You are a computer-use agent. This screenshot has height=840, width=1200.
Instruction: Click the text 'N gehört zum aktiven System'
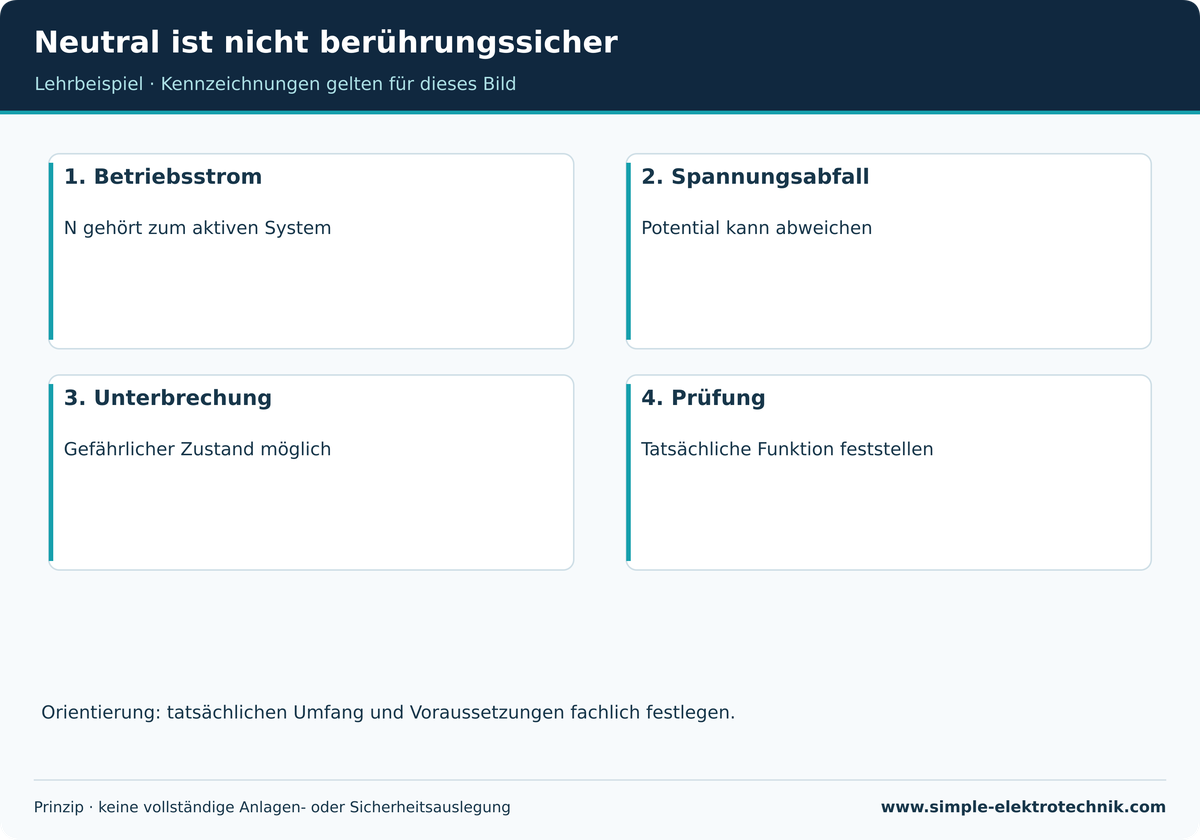click(197, 228)
